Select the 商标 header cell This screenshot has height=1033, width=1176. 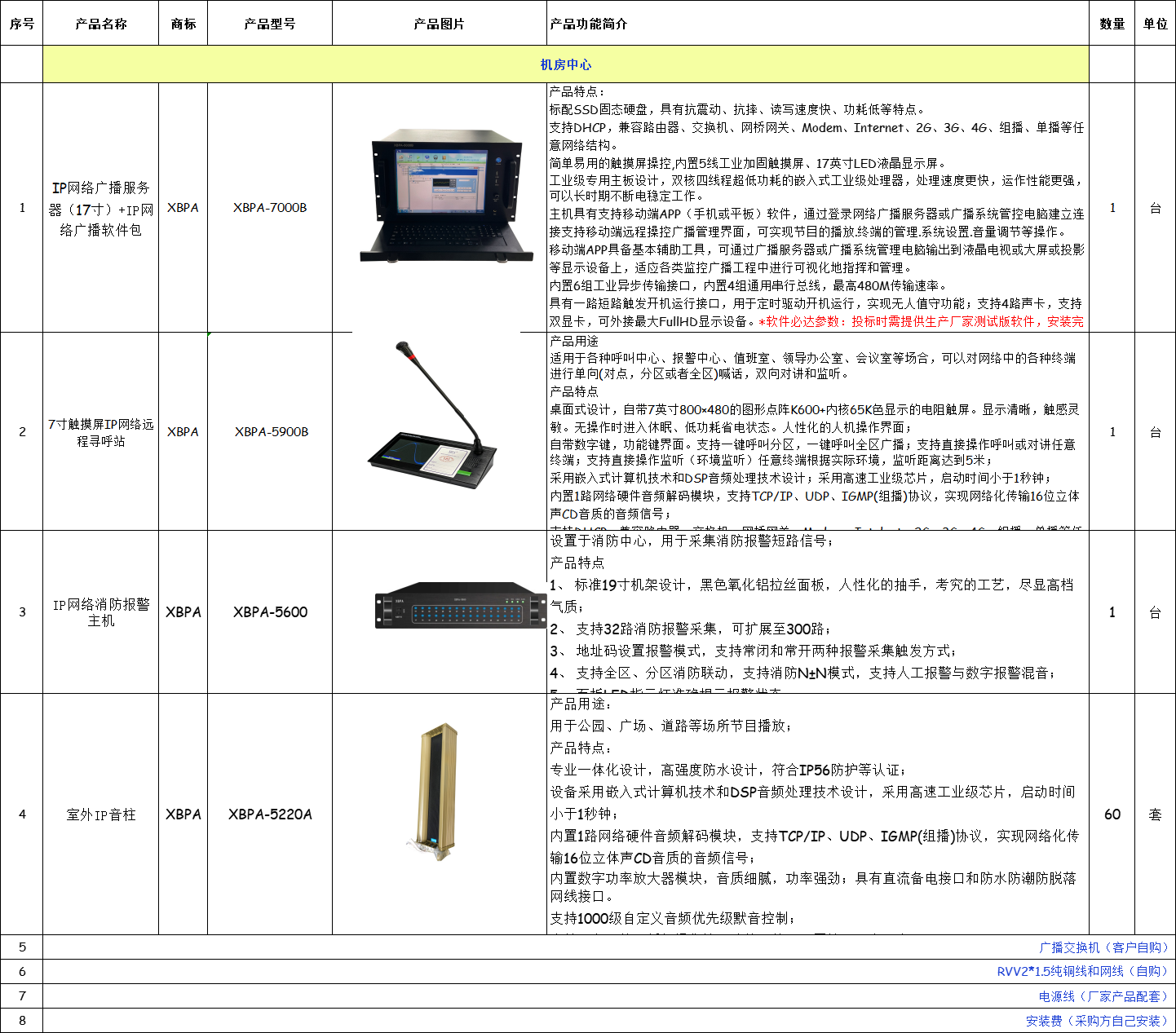click(183, 24)
